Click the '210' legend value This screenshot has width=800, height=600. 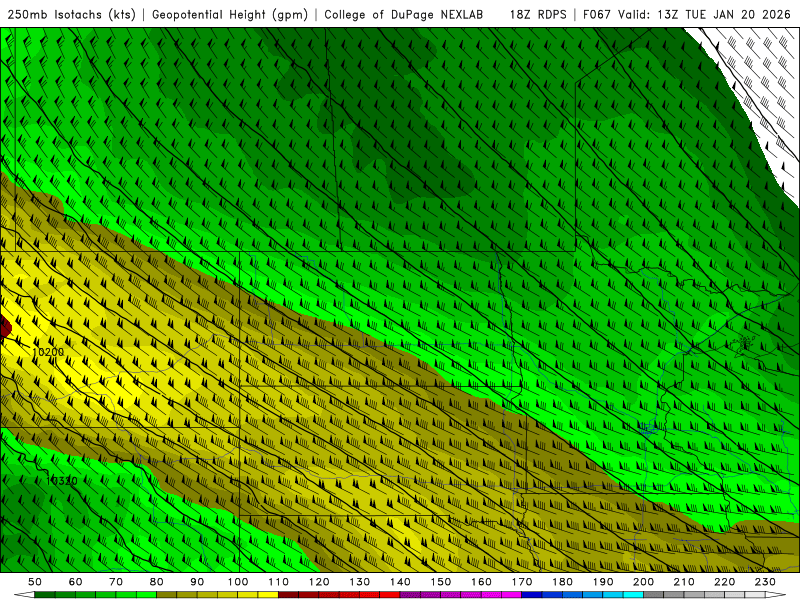click(x=684, y=582)
